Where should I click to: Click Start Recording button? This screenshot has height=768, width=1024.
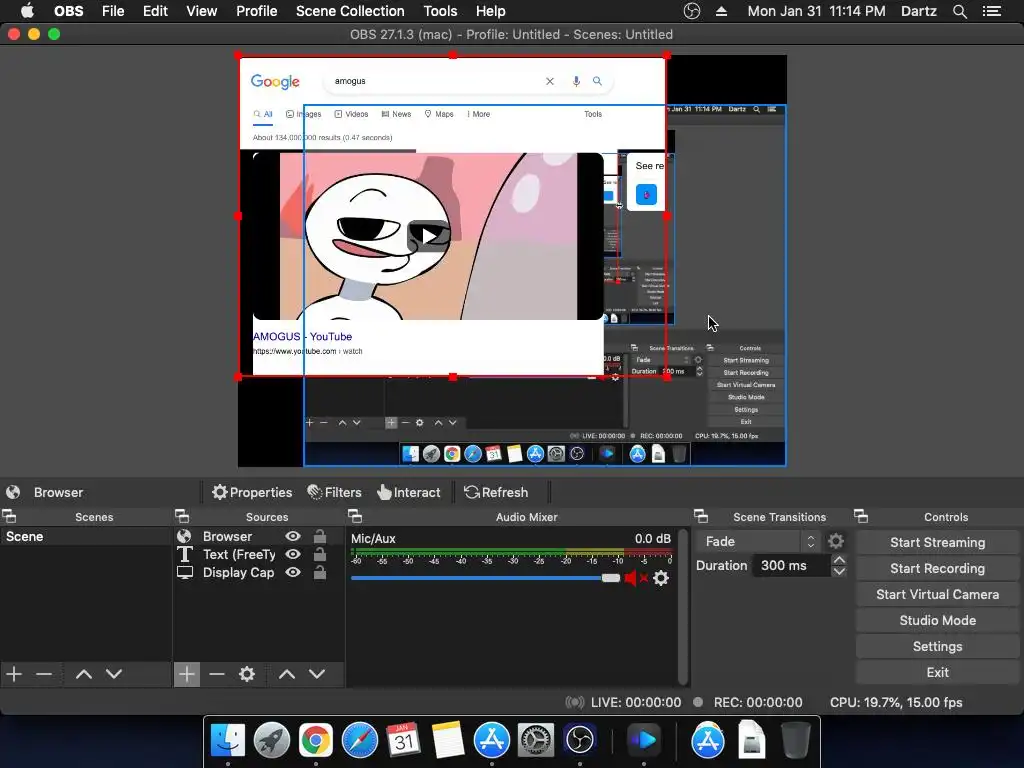click(x=937, y=569)
